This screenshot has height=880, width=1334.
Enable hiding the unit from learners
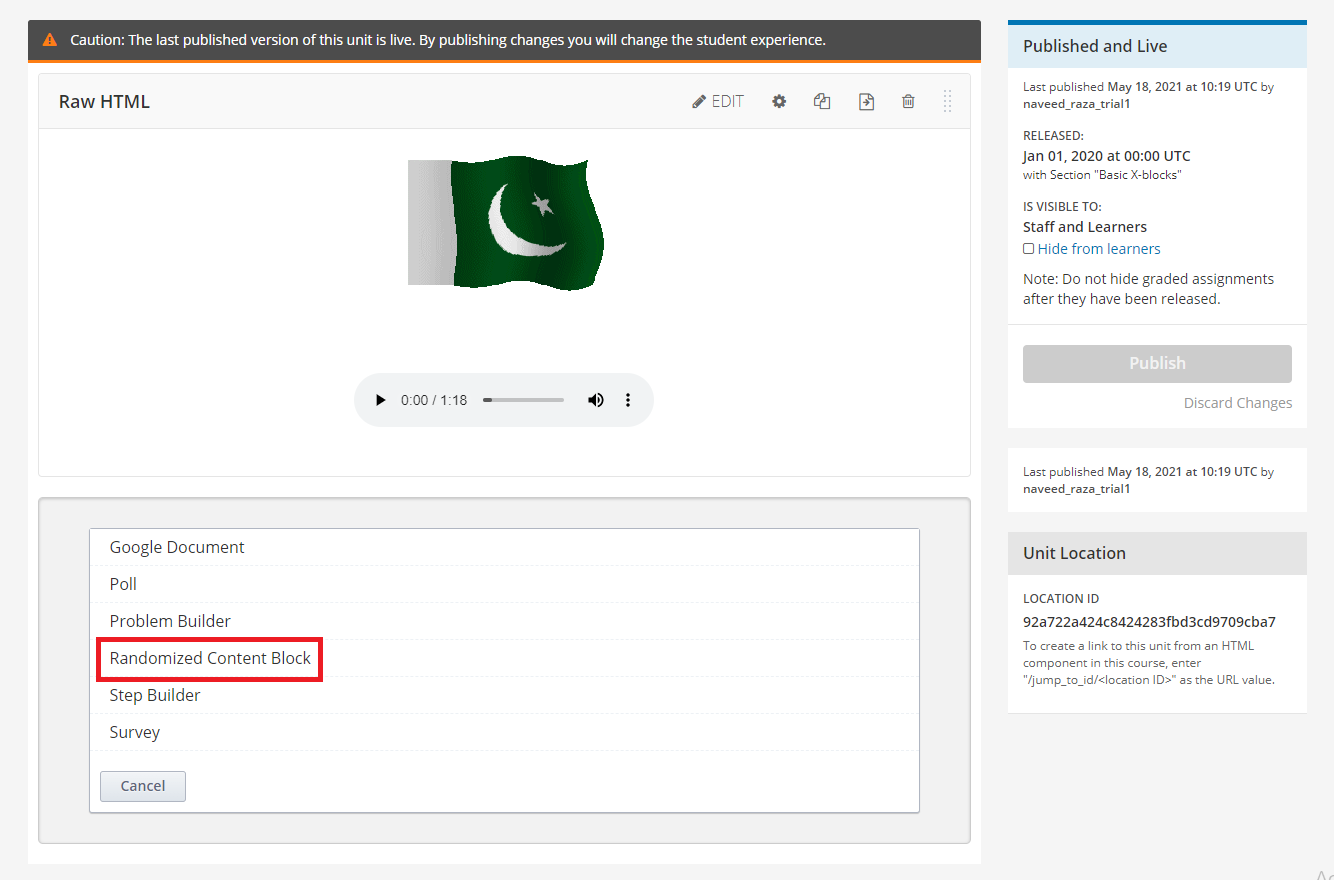pyautogui.click(x=1029, y=248)
